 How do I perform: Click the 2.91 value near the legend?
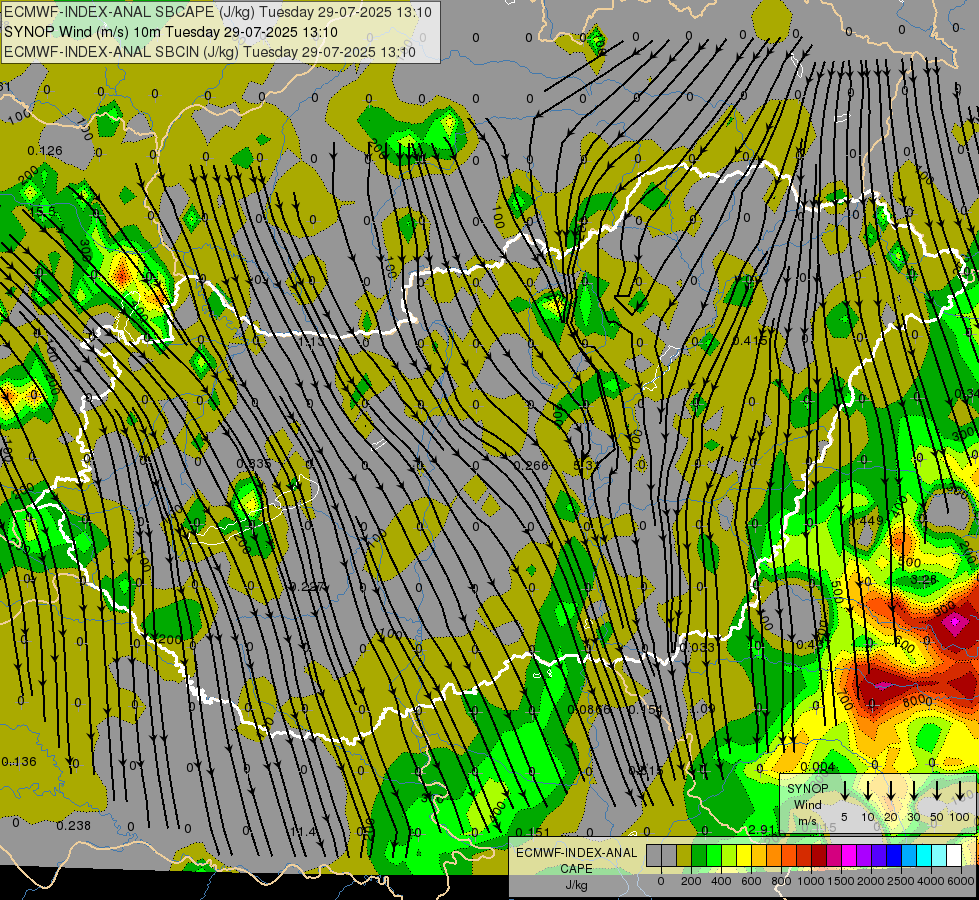pos(762,830)
